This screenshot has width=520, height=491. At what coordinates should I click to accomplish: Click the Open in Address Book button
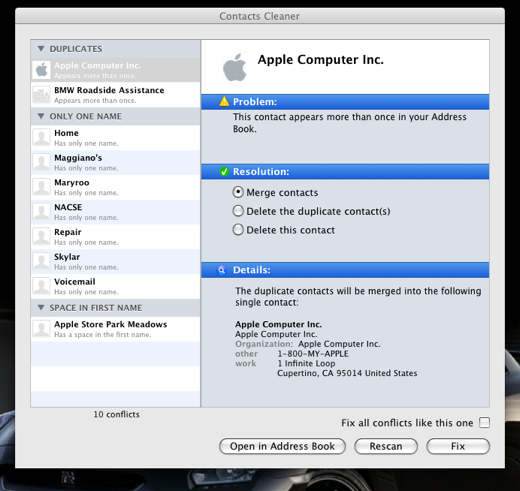282,446
